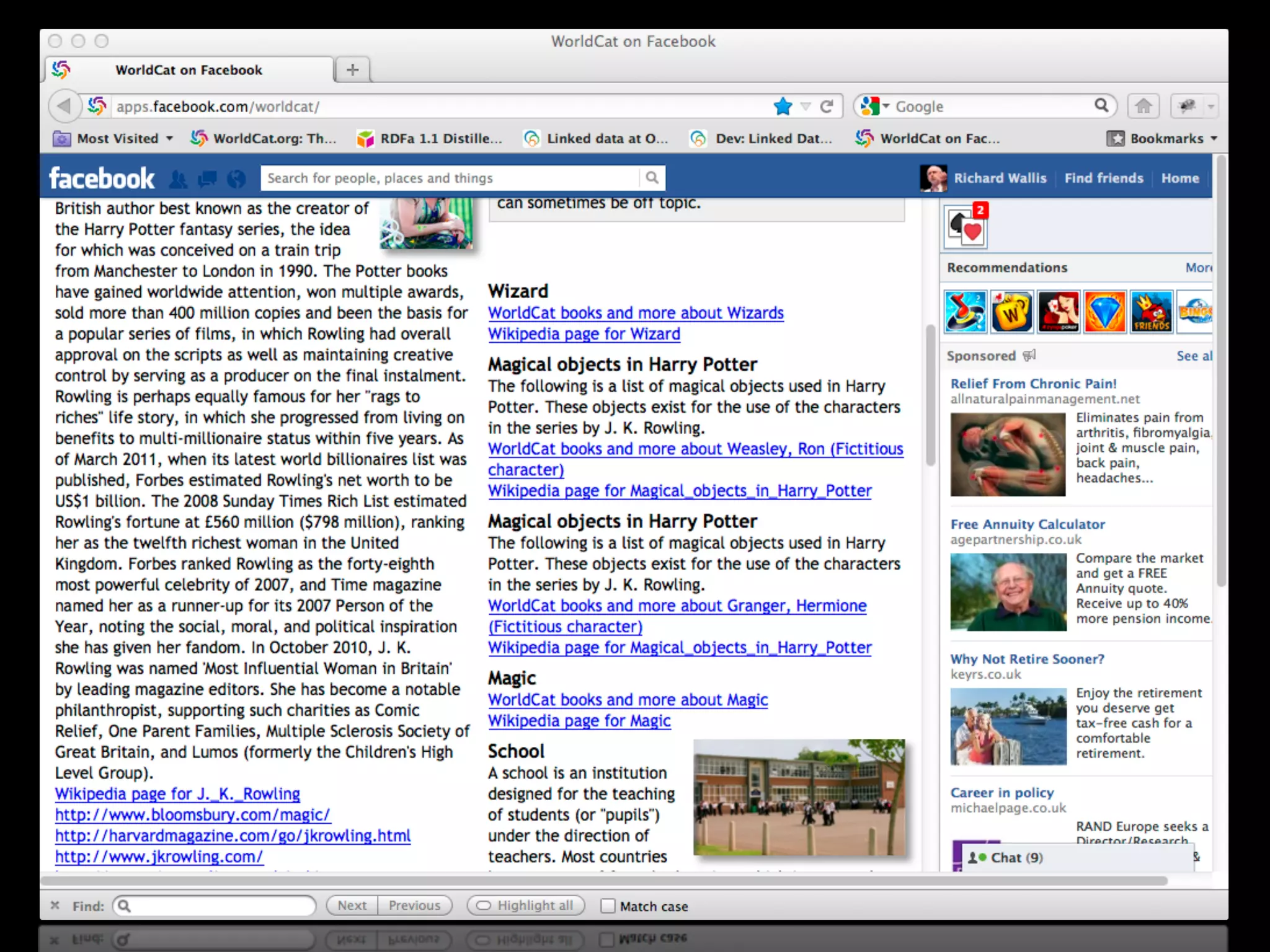
Task: Go to Facebook Home in top bar
Action: 1179,178
